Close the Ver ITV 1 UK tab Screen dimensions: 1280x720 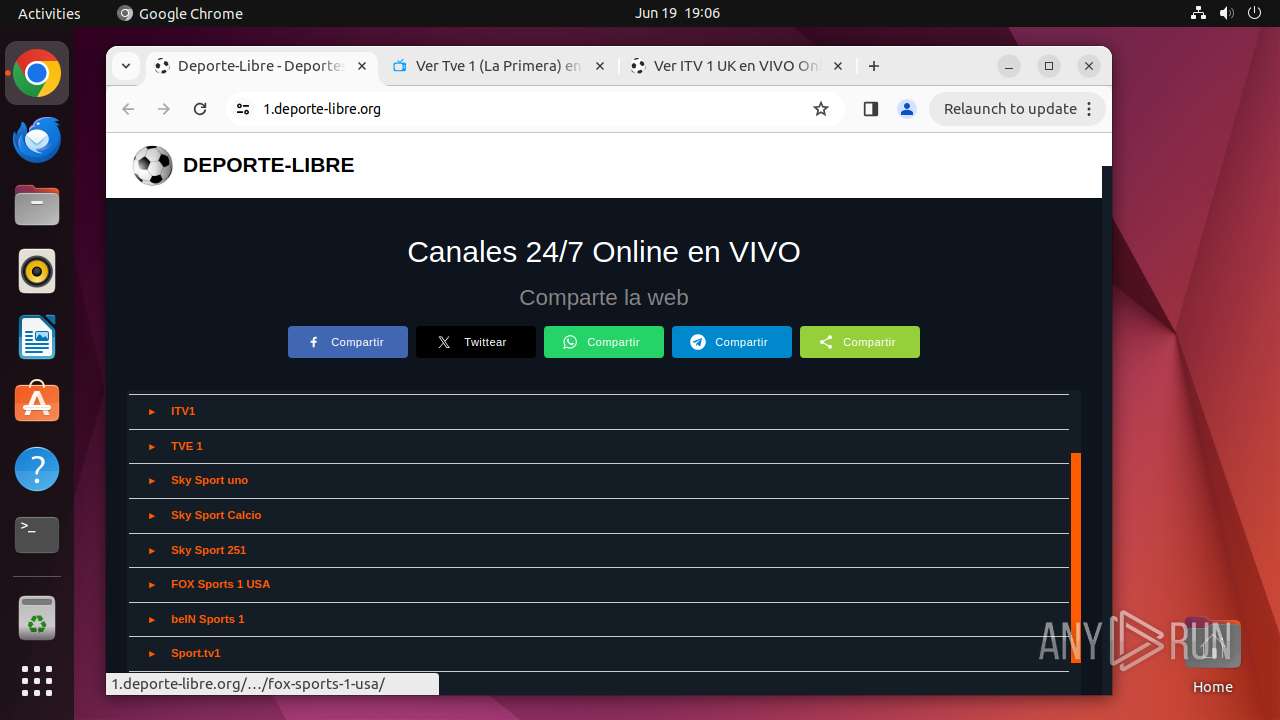838,66
